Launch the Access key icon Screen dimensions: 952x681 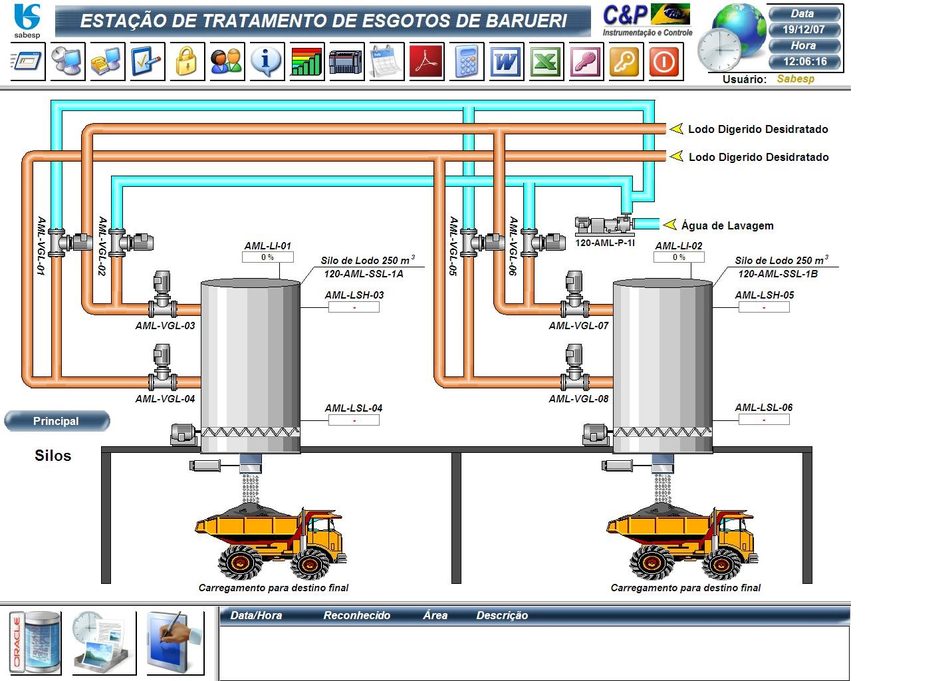point(586,62)
